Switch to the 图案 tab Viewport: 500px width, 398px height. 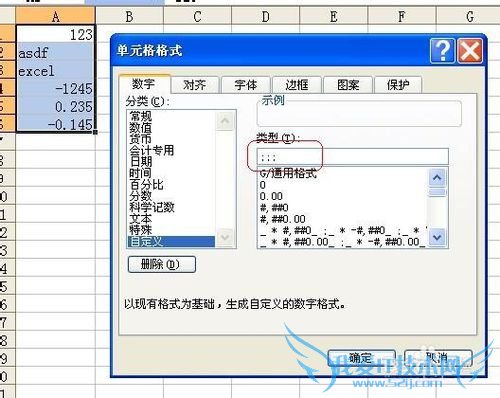[x=348, y=85]
